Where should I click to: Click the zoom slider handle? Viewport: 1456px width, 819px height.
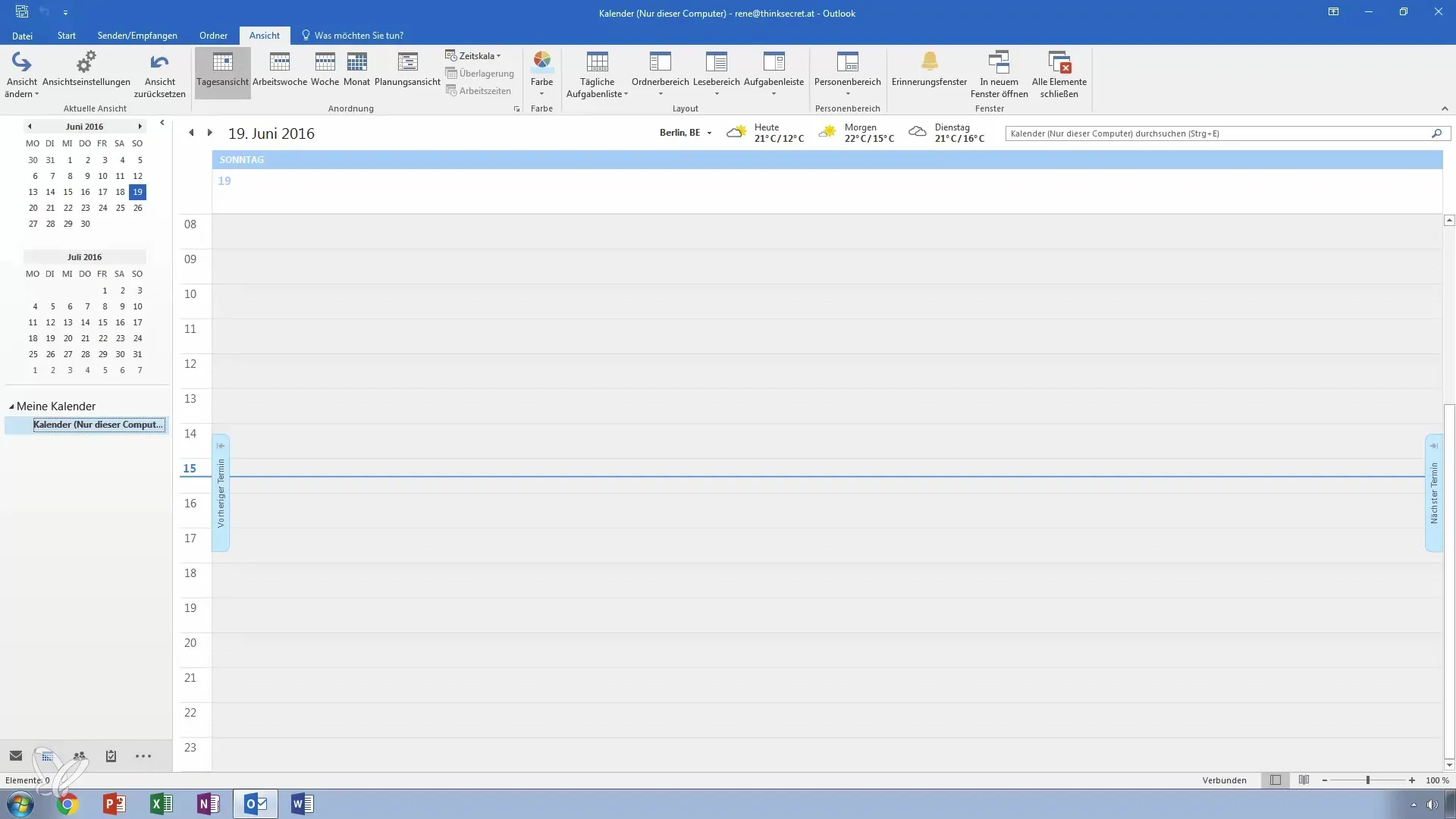coord(1368,780)
